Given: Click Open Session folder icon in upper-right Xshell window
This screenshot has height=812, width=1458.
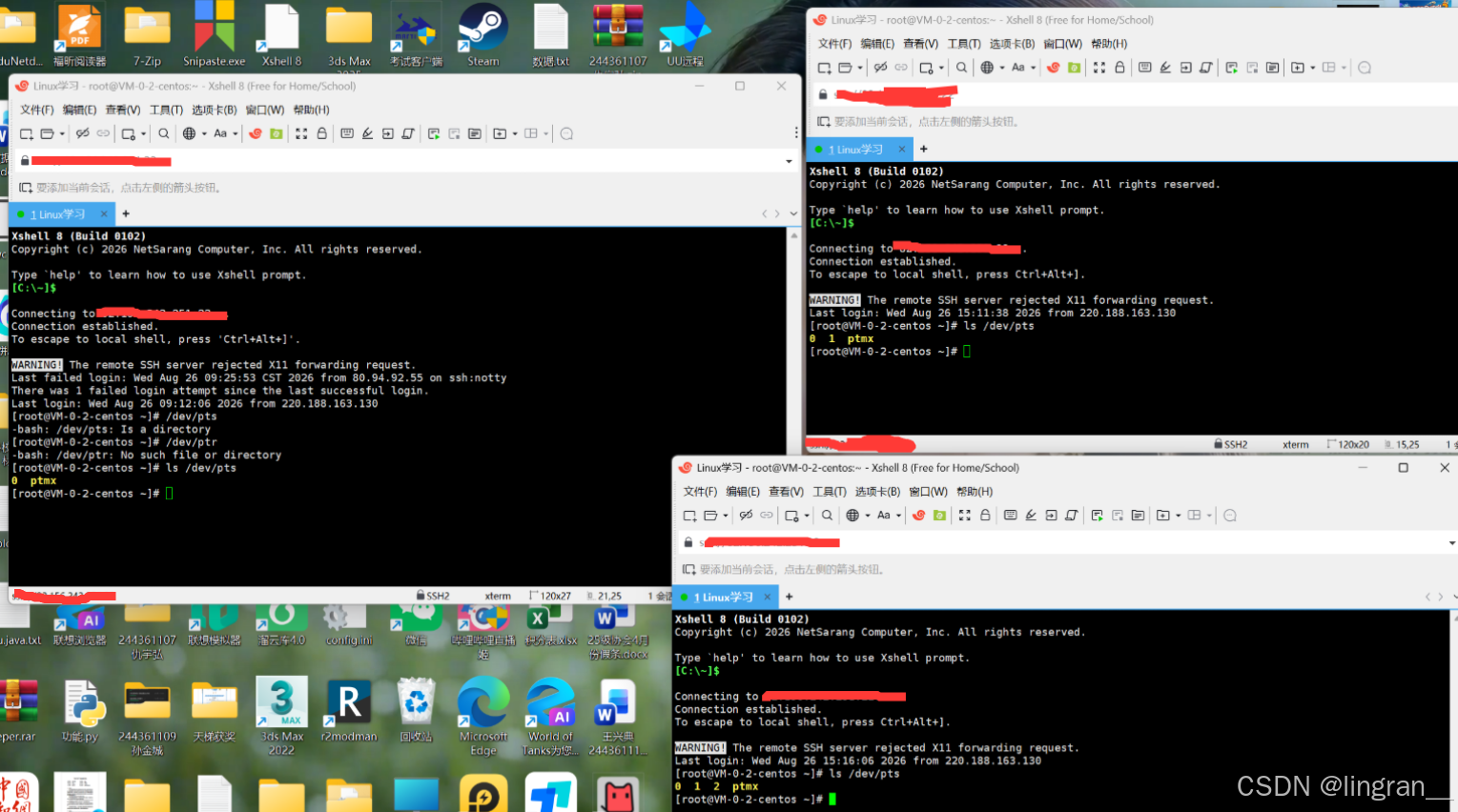Looking at the screenshot, I should [x=845, y=68].
